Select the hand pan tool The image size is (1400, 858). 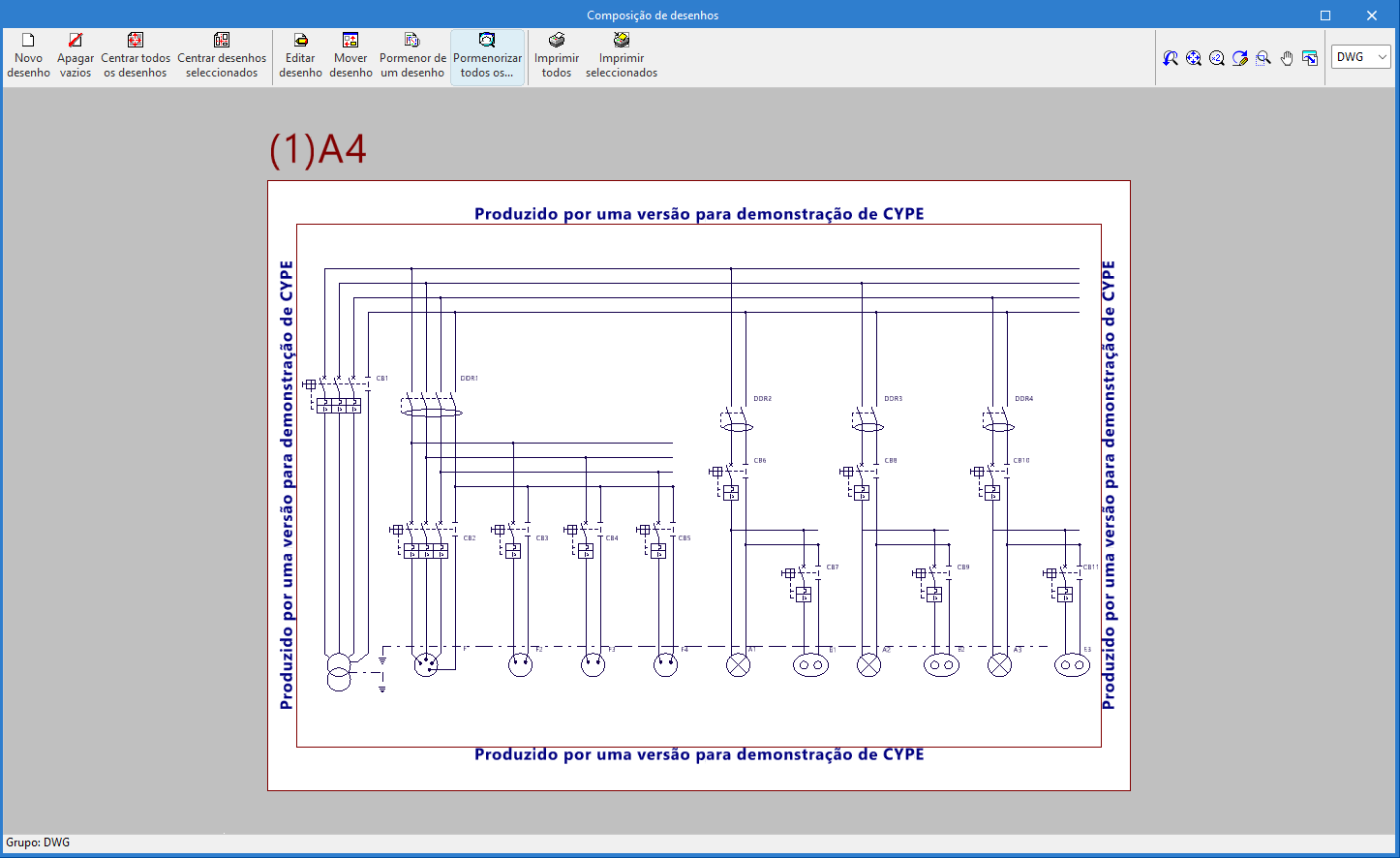coord(1287,58)
